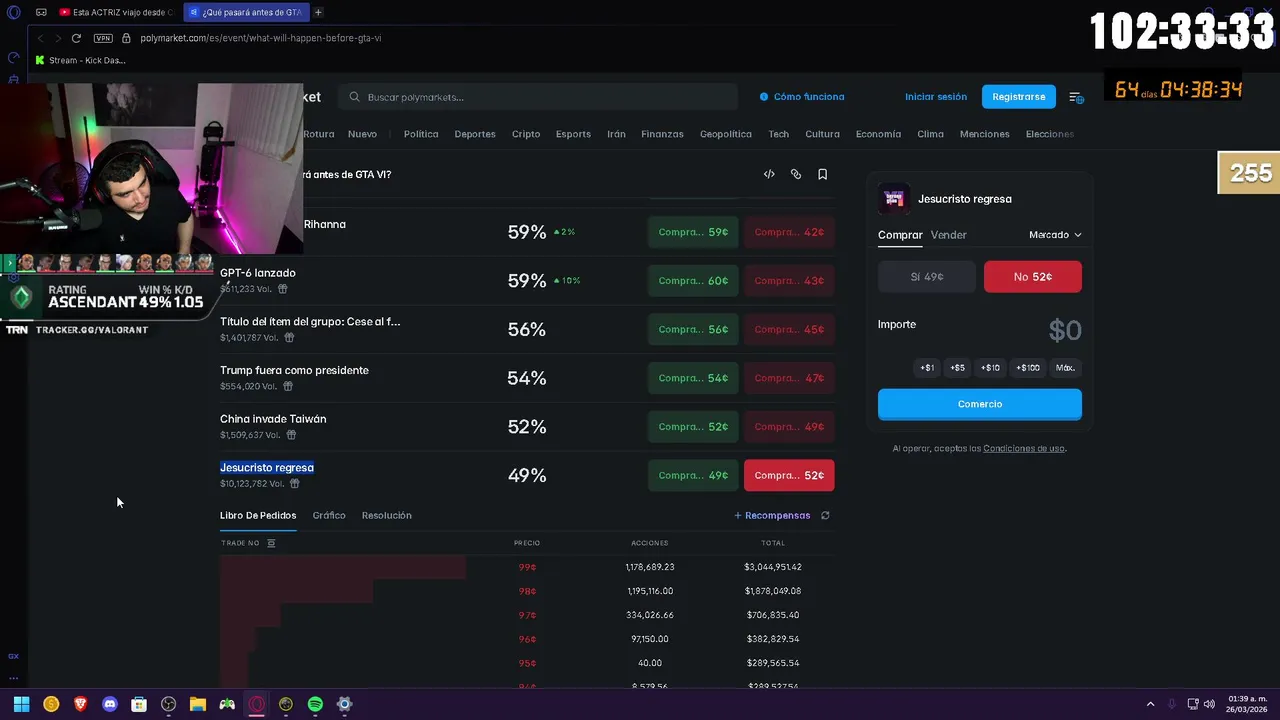Open the Esports category

click(x=573, y=134)
